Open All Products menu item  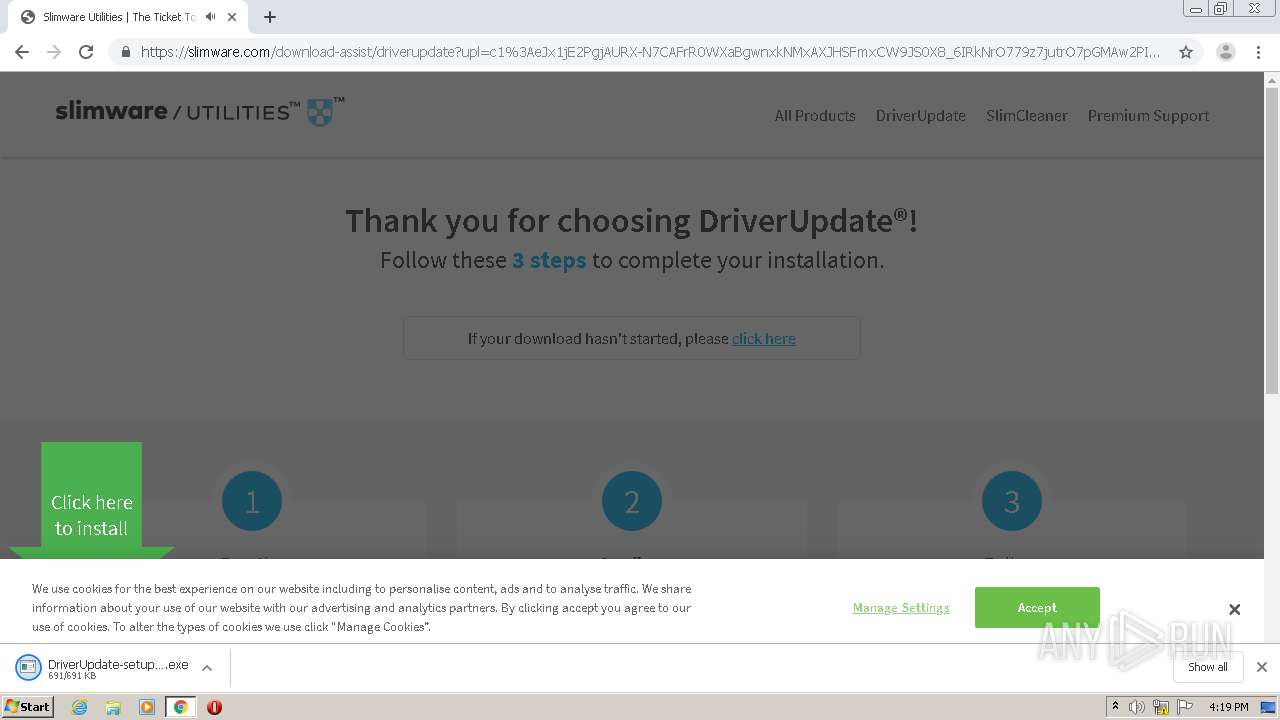(815, 115)
